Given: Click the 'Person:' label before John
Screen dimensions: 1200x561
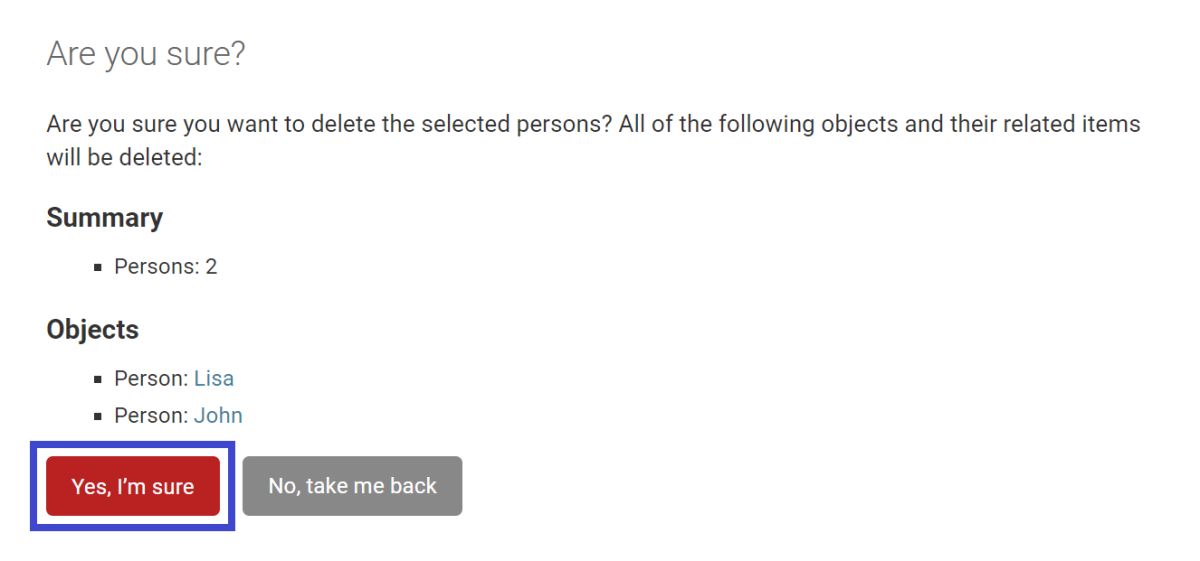Looking at the screenshot, I should [151, 415].
